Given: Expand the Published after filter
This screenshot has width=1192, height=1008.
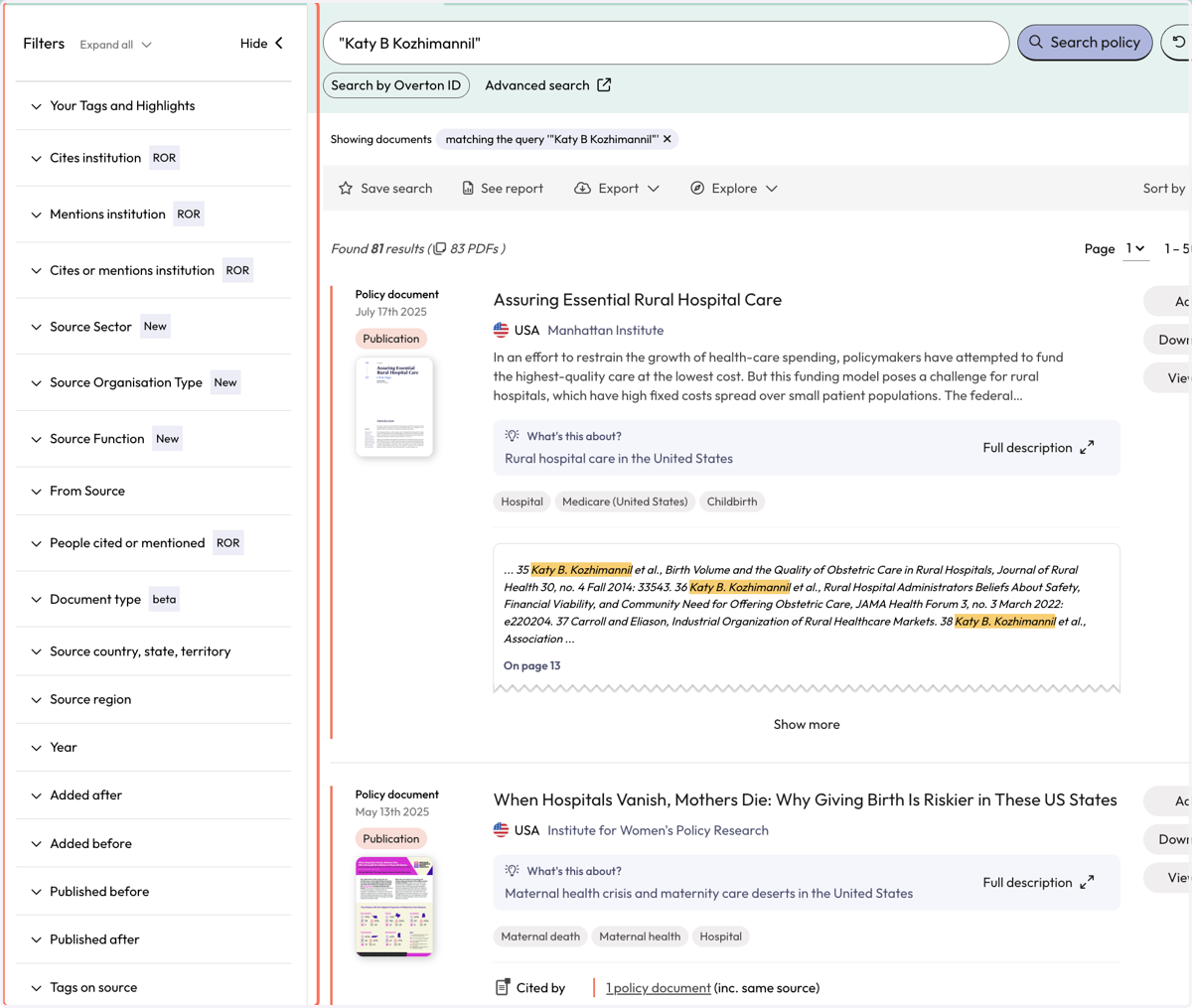Looking at the screenshot, I should pyautogui.click(x=154, y=939).
